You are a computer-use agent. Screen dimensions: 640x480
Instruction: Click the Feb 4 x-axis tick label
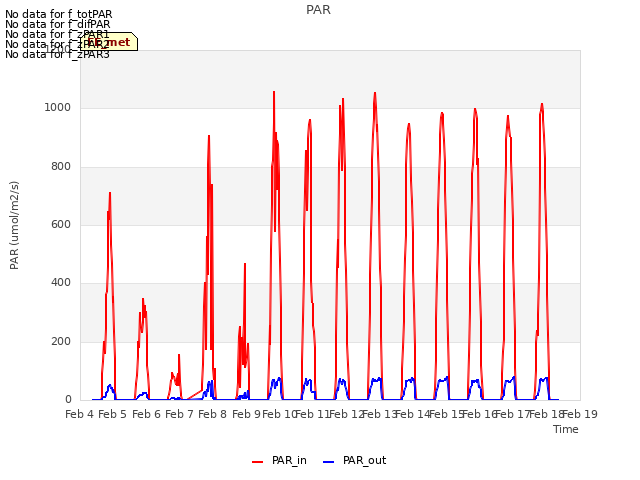click(80, 414)
